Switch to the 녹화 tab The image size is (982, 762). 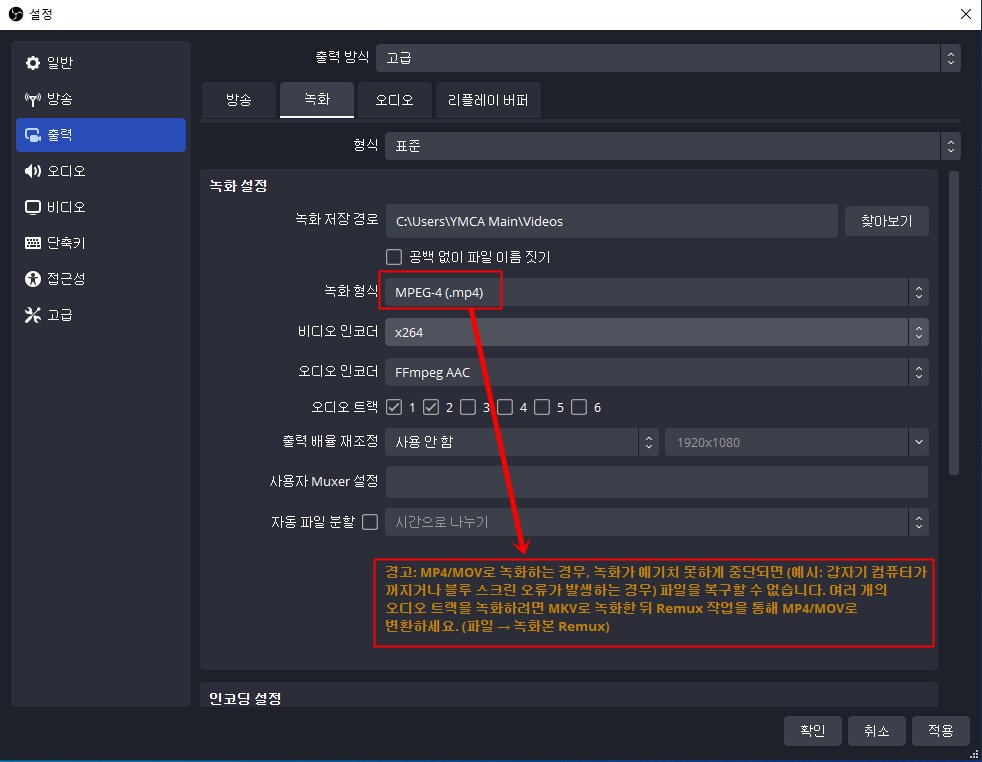click(317, 100)
